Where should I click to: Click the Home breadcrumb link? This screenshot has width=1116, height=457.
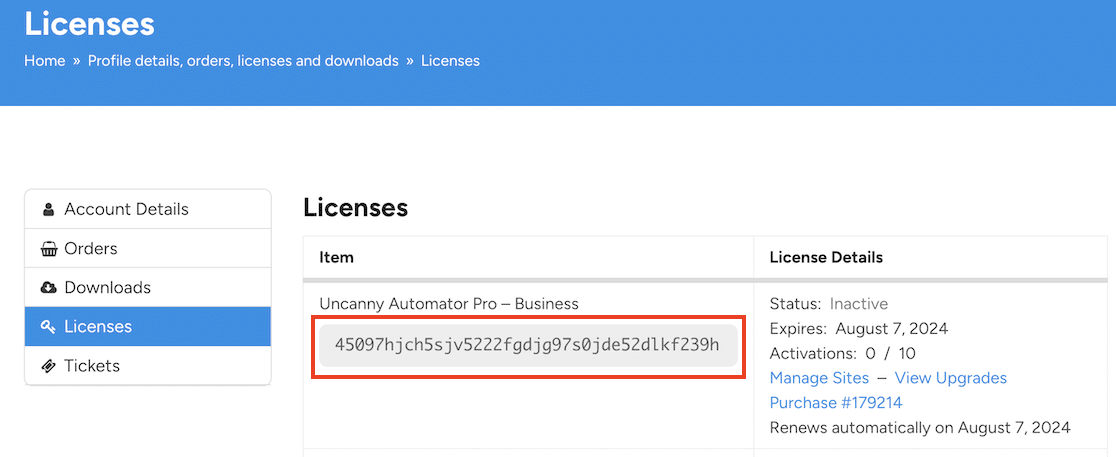(45, 61)
